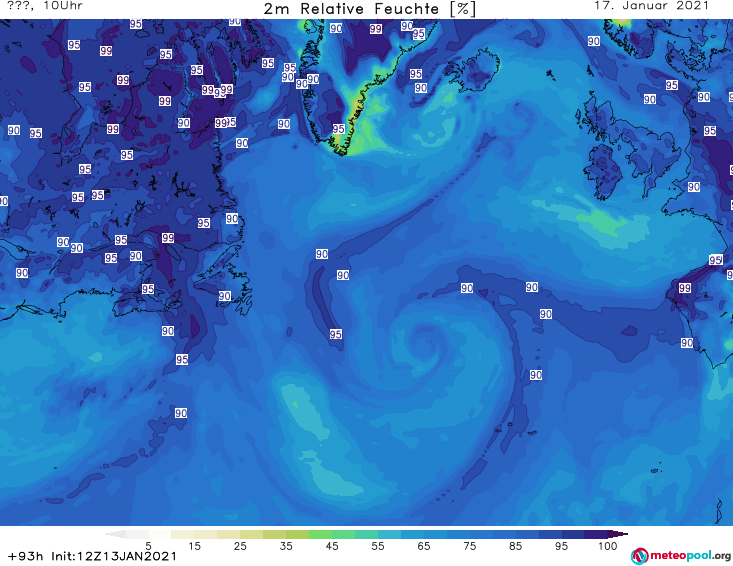Click the legend value '100'
The width and height of the screenshot is (733, 566).
click(608, 545)
